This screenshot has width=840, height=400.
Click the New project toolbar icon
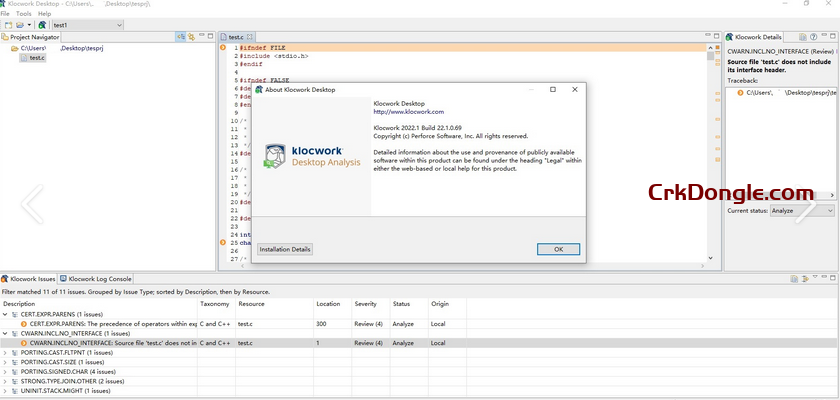click(x=8, y=24)
